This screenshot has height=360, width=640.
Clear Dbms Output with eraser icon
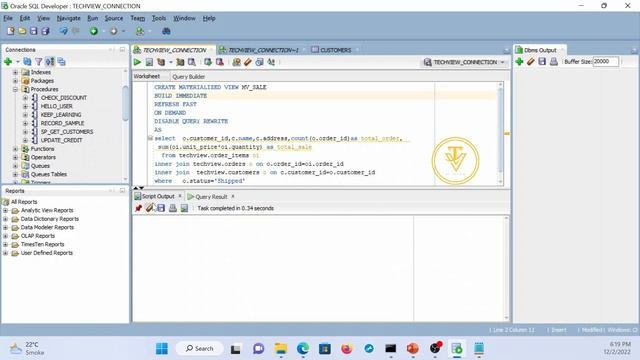[x=531, y=62]
